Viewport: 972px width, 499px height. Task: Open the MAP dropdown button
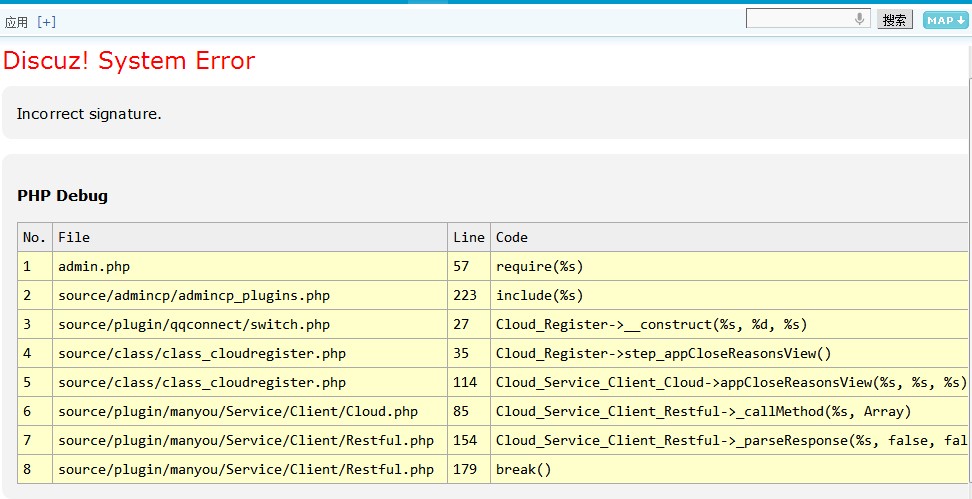pyautogui.click(x=945, y=20)
